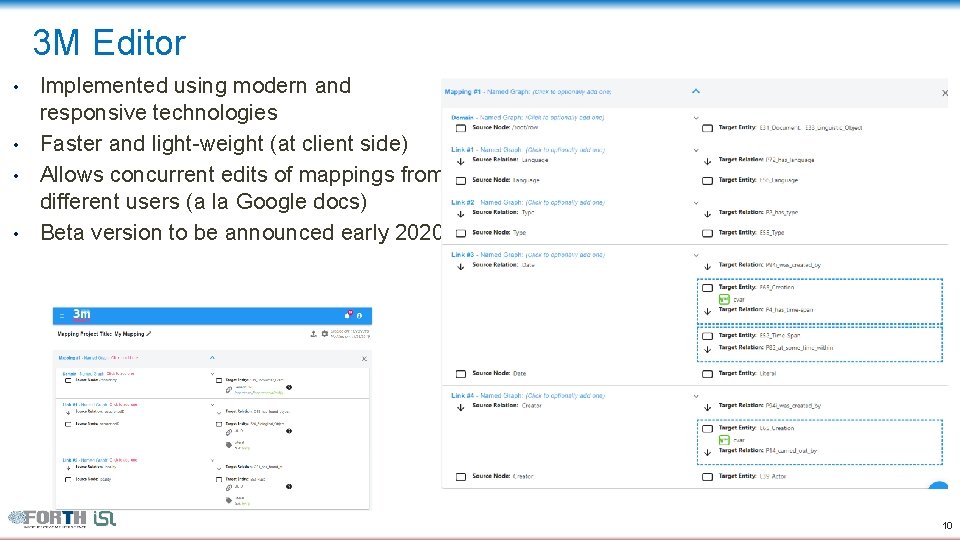Viewport: 960px width, 540px height.
Task: Click the Domain Named Graph link
Action: (x=527, y=118)
